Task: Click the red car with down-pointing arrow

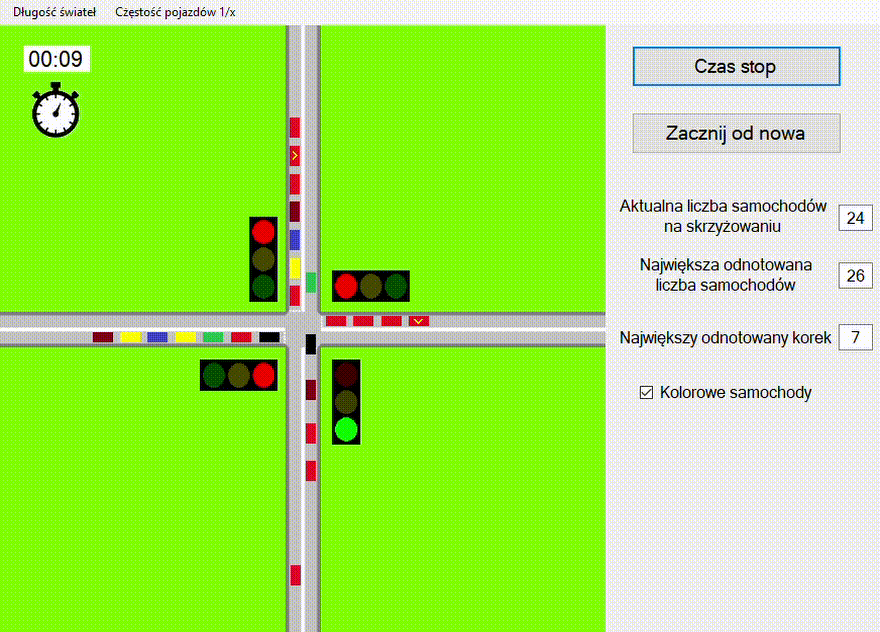Action: 419,321
